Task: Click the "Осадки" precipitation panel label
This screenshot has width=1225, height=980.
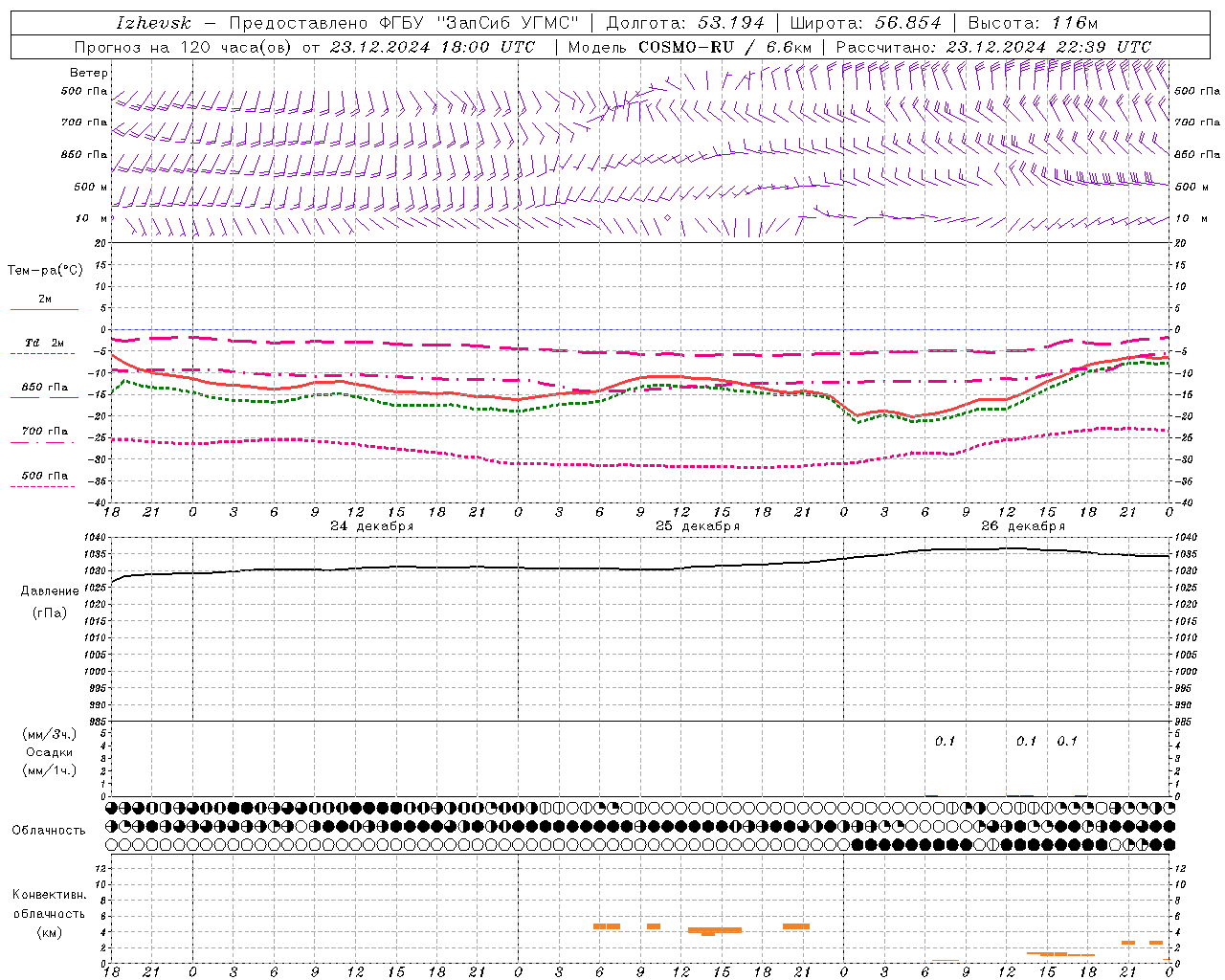Action: point(50,752)
